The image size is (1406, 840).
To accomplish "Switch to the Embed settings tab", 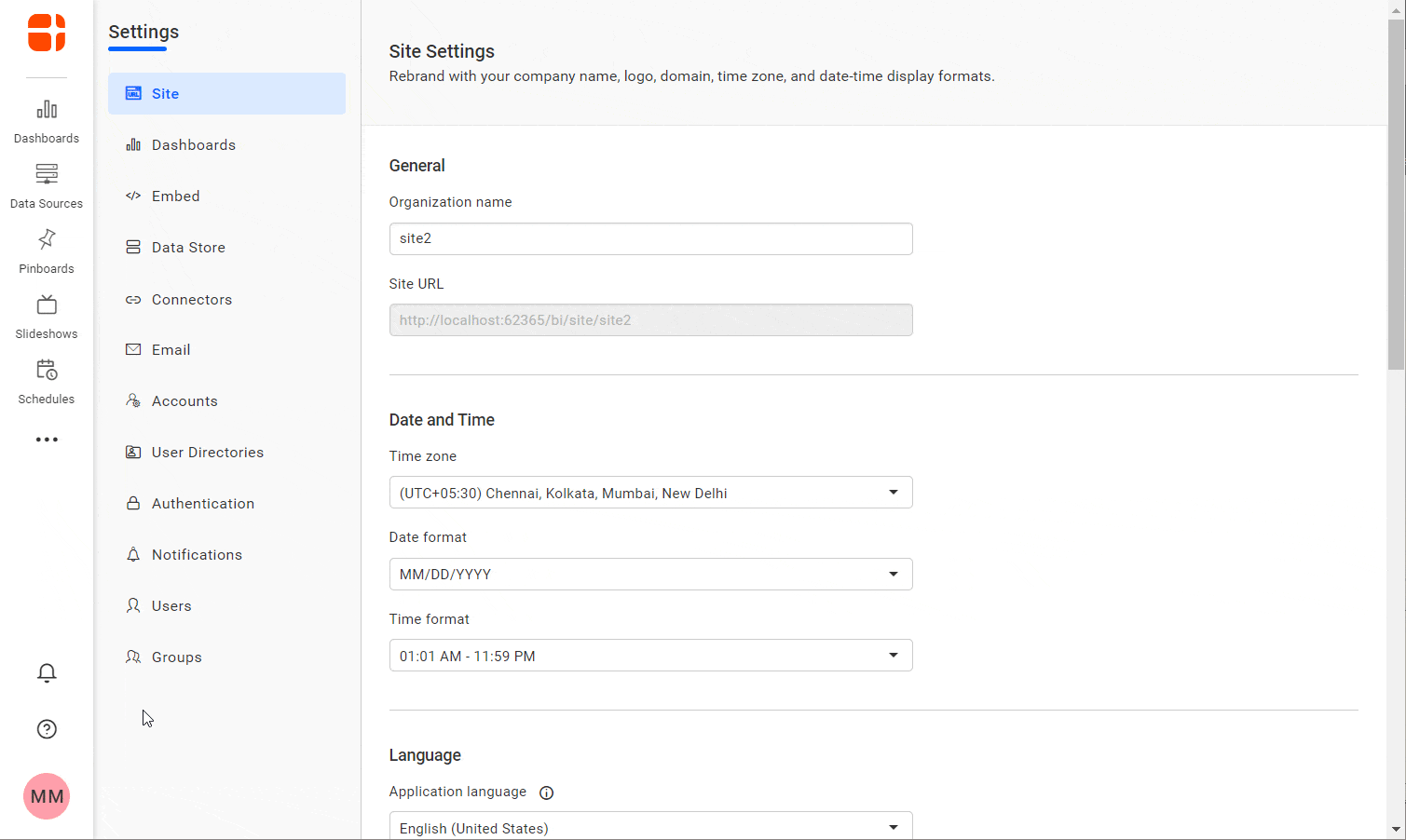I will [x=226, y=196].
